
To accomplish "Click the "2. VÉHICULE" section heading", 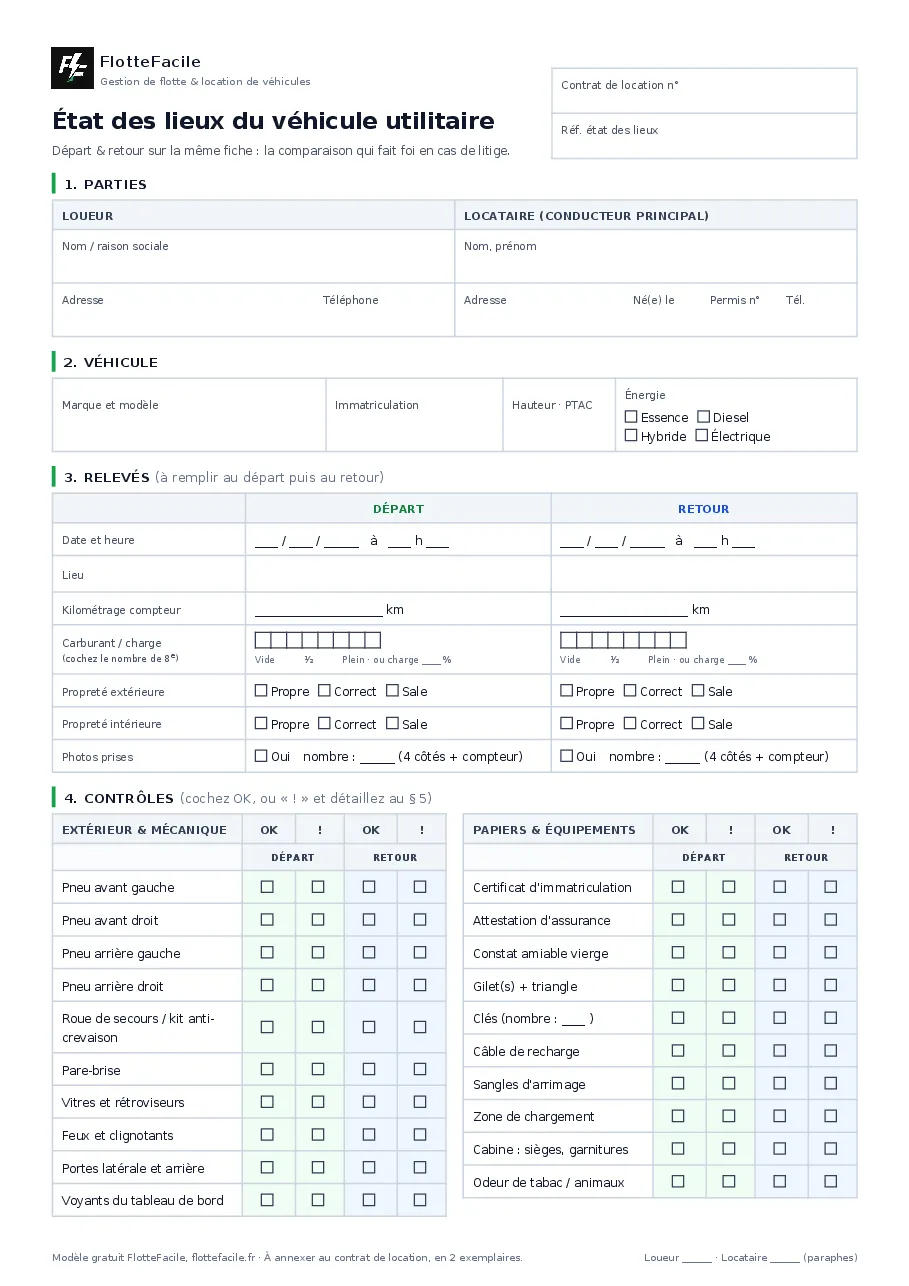I will point(111,362).
